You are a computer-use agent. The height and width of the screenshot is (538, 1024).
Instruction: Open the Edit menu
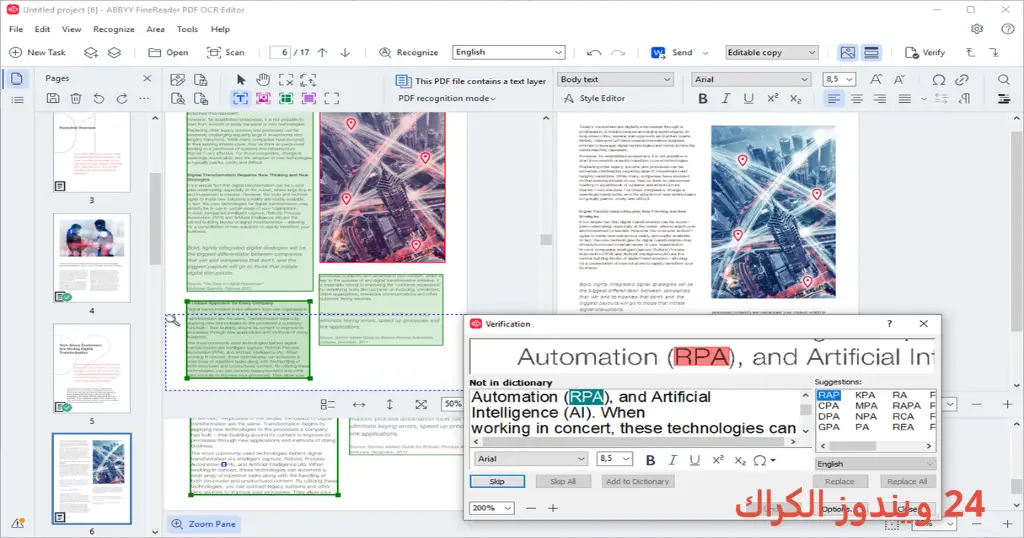(x=42, y=29)
